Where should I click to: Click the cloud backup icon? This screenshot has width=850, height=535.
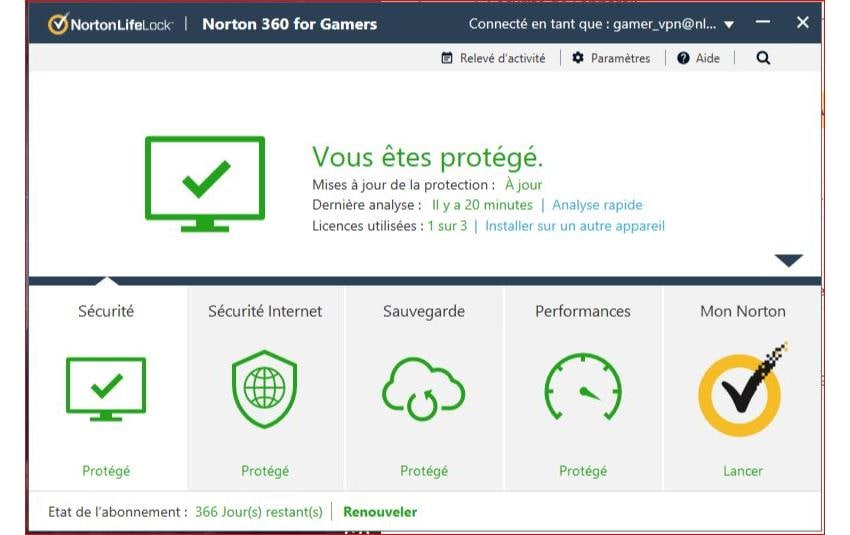point(423,389)
